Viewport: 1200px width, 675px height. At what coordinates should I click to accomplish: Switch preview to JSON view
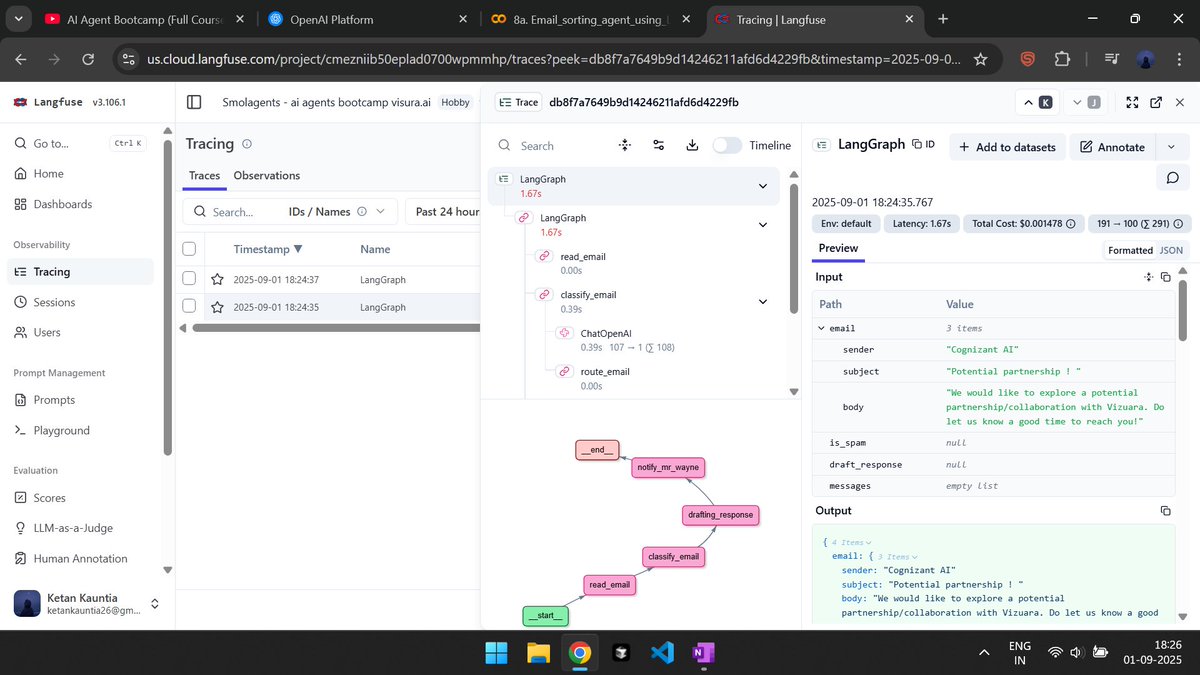click(1171, 250)
